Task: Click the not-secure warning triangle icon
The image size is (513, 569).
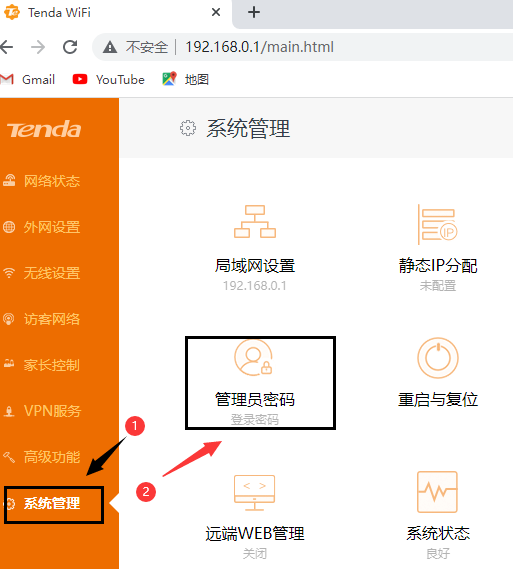Action: [x=110, y=47]
